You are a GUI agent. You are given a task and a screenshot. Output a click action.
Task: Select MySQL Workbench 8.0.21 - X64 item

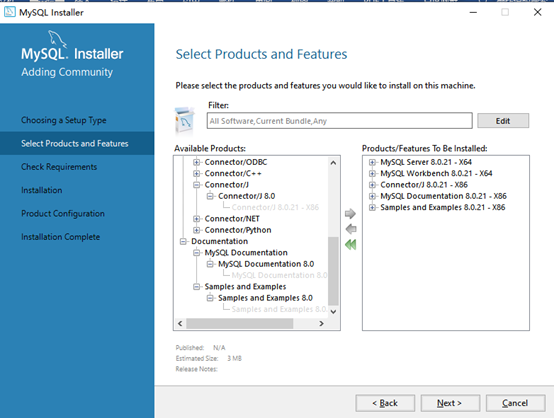pyautogui.click(x=436, y=173)
